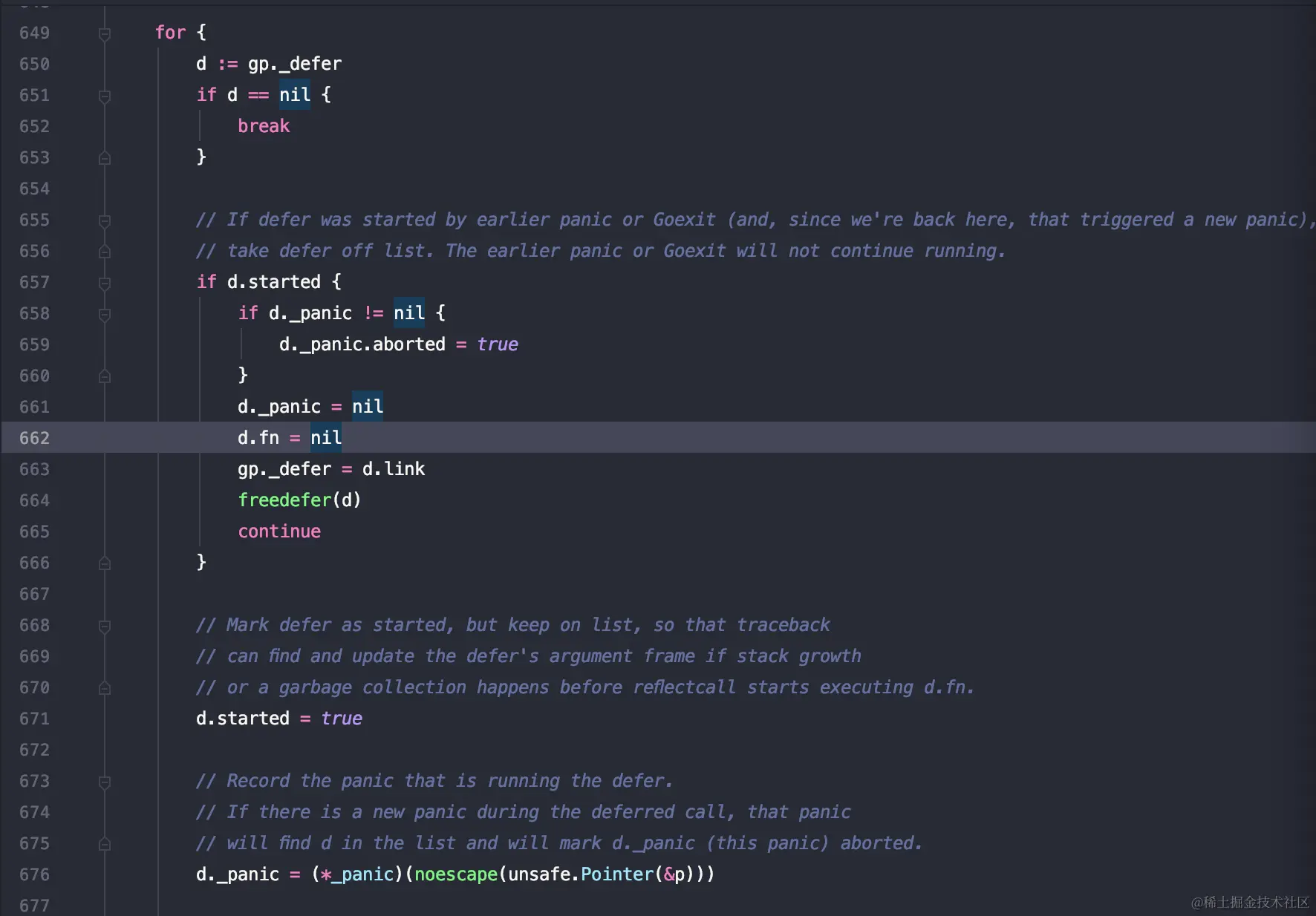Click line number 676 in gutter

[35, 874]
